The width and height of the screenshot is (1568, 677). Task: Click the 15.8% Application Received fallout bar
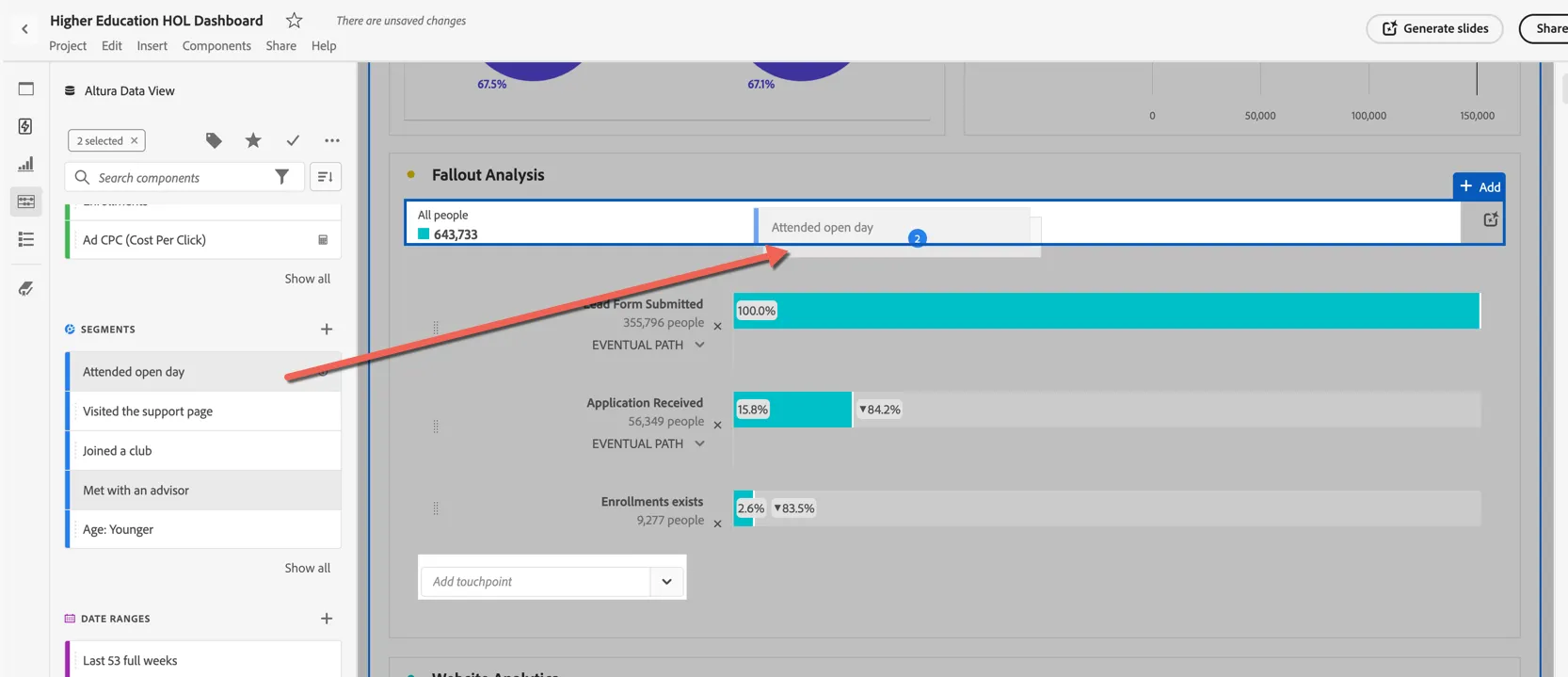pos(792,410)
